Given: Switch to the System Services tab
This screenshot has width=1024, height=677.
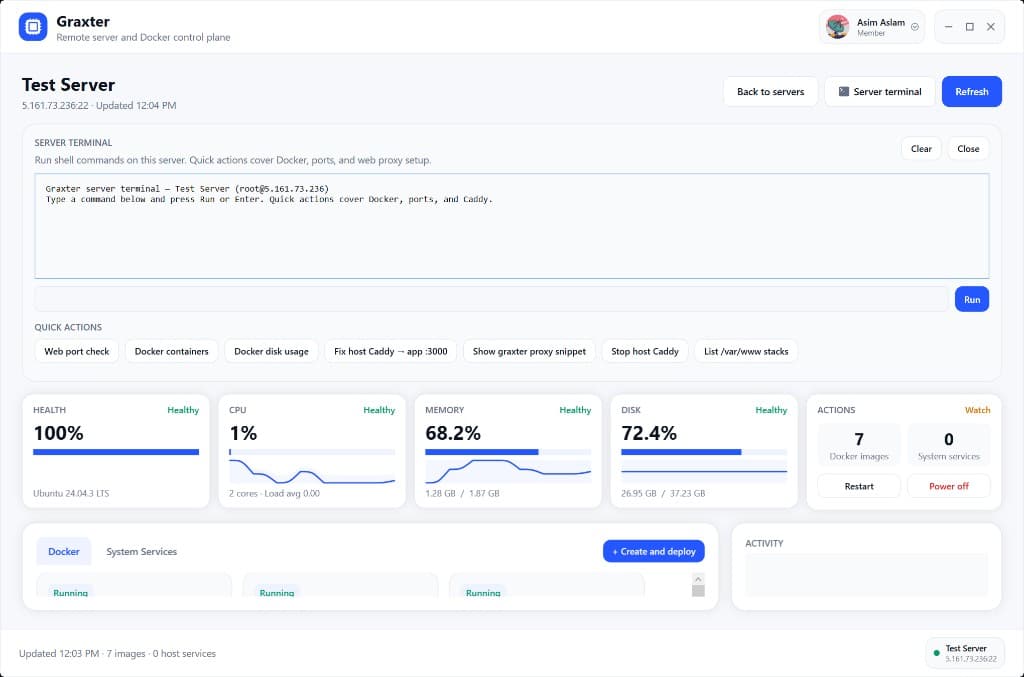Looking at the screenshot, I should coord(142,552).
